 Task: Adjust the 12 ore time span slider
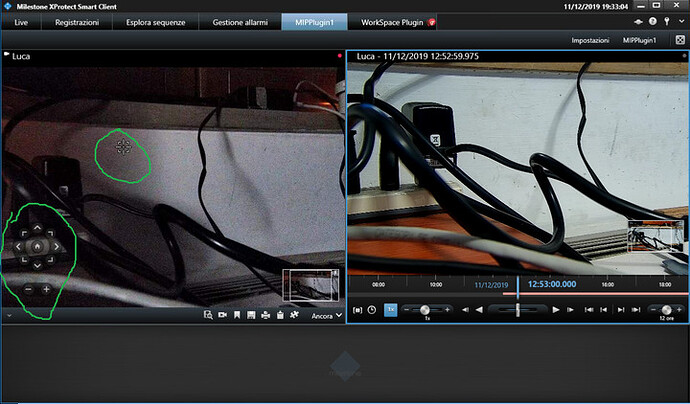point(665,310)
